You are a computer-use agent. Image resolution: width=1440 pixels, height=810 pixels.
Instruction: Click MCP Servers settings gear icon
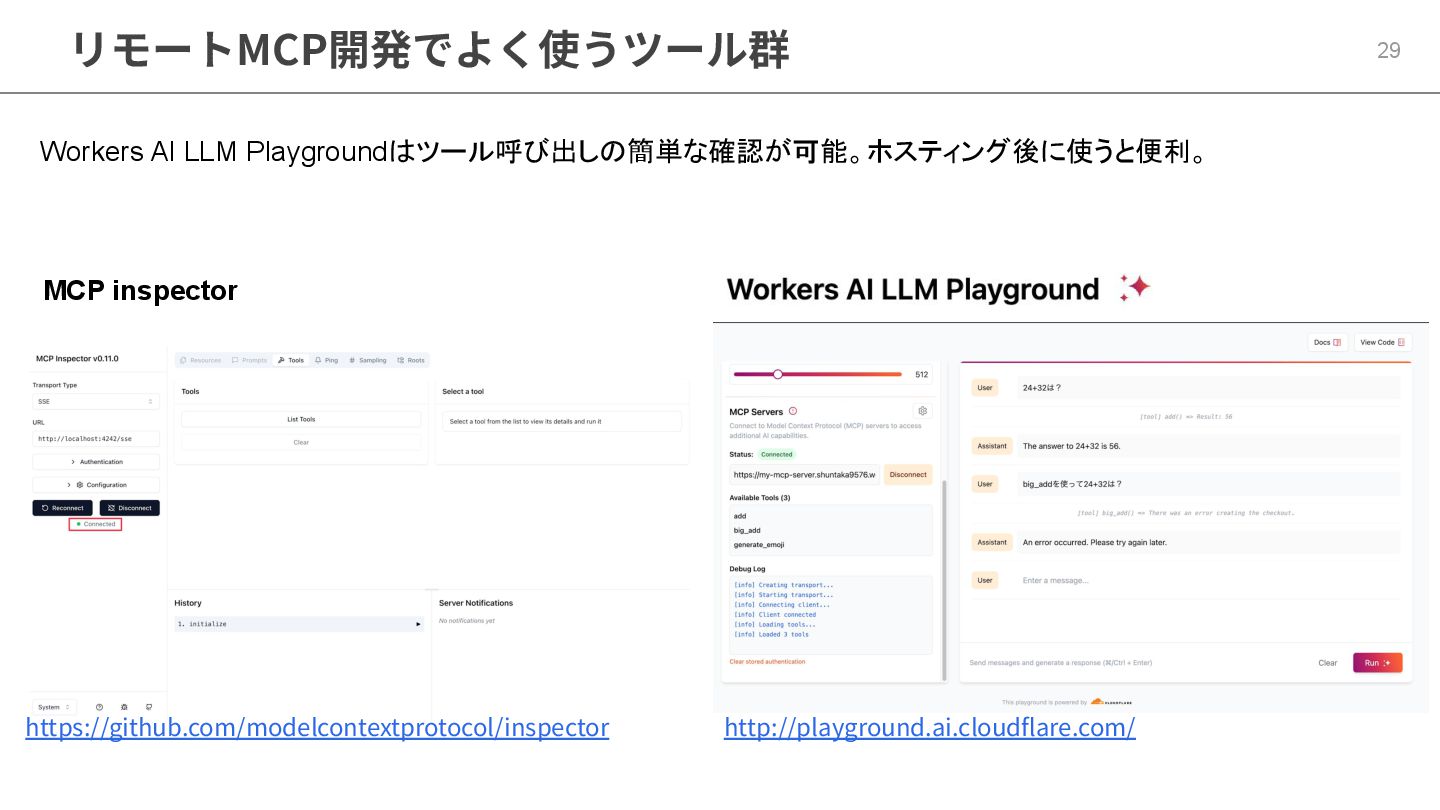point(922,411)
